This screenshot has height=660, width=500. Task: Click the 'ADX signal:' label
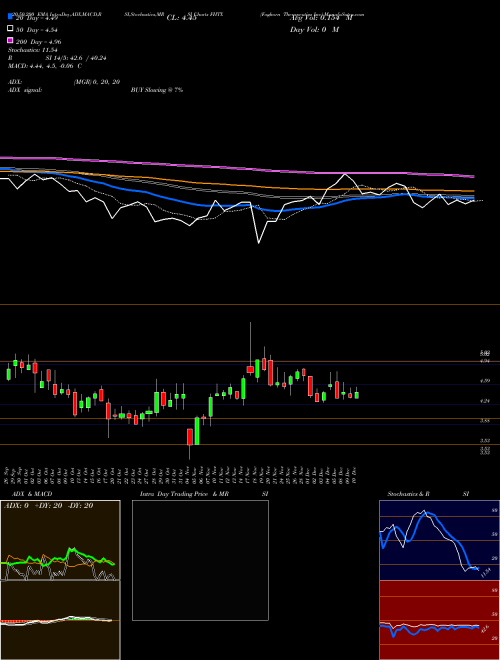click(x=25, y=90)
